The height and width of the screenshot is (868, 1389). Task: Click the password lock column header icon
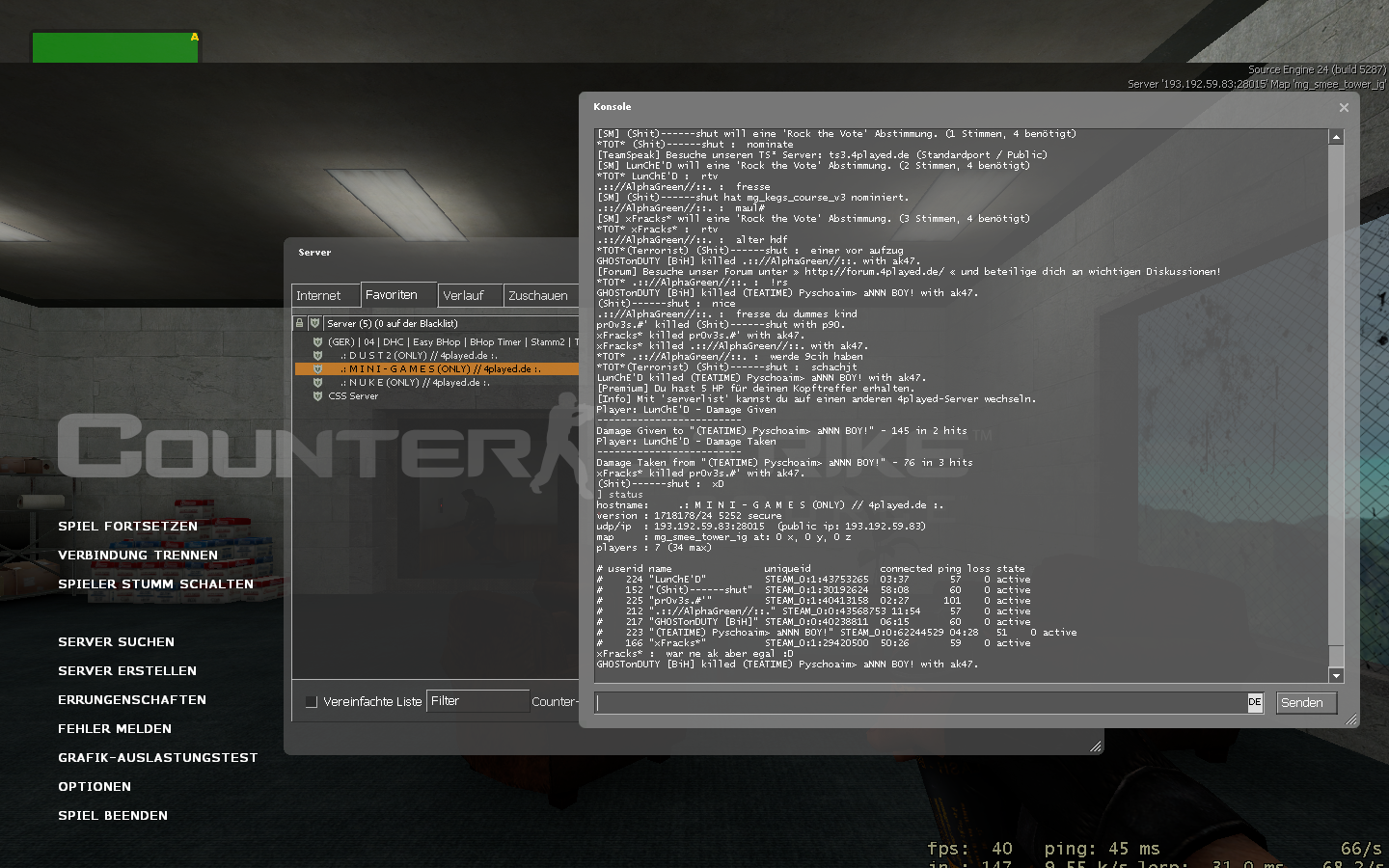click(x=300, y=323)
